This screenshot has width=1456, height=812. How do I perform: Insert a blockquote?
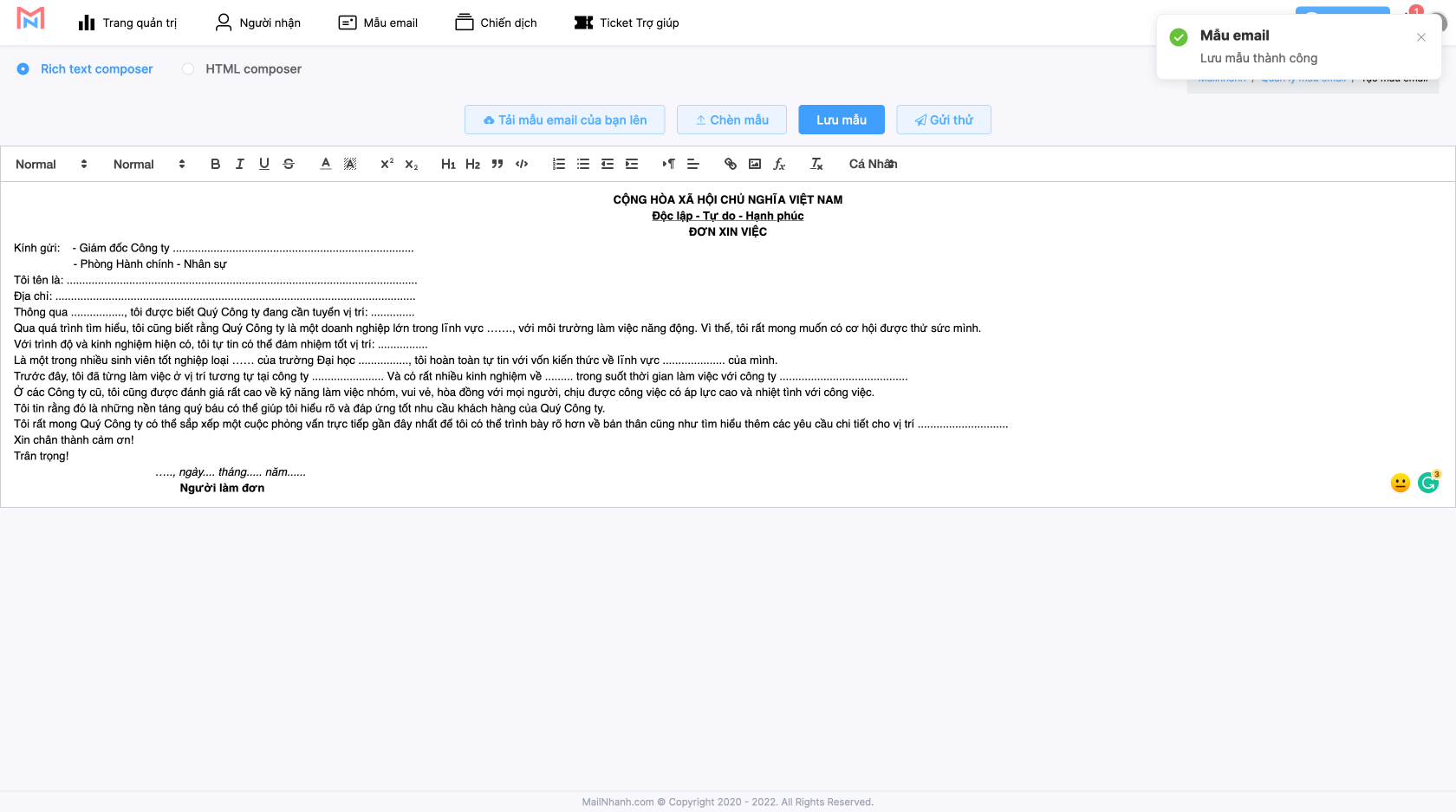point(497,164)
